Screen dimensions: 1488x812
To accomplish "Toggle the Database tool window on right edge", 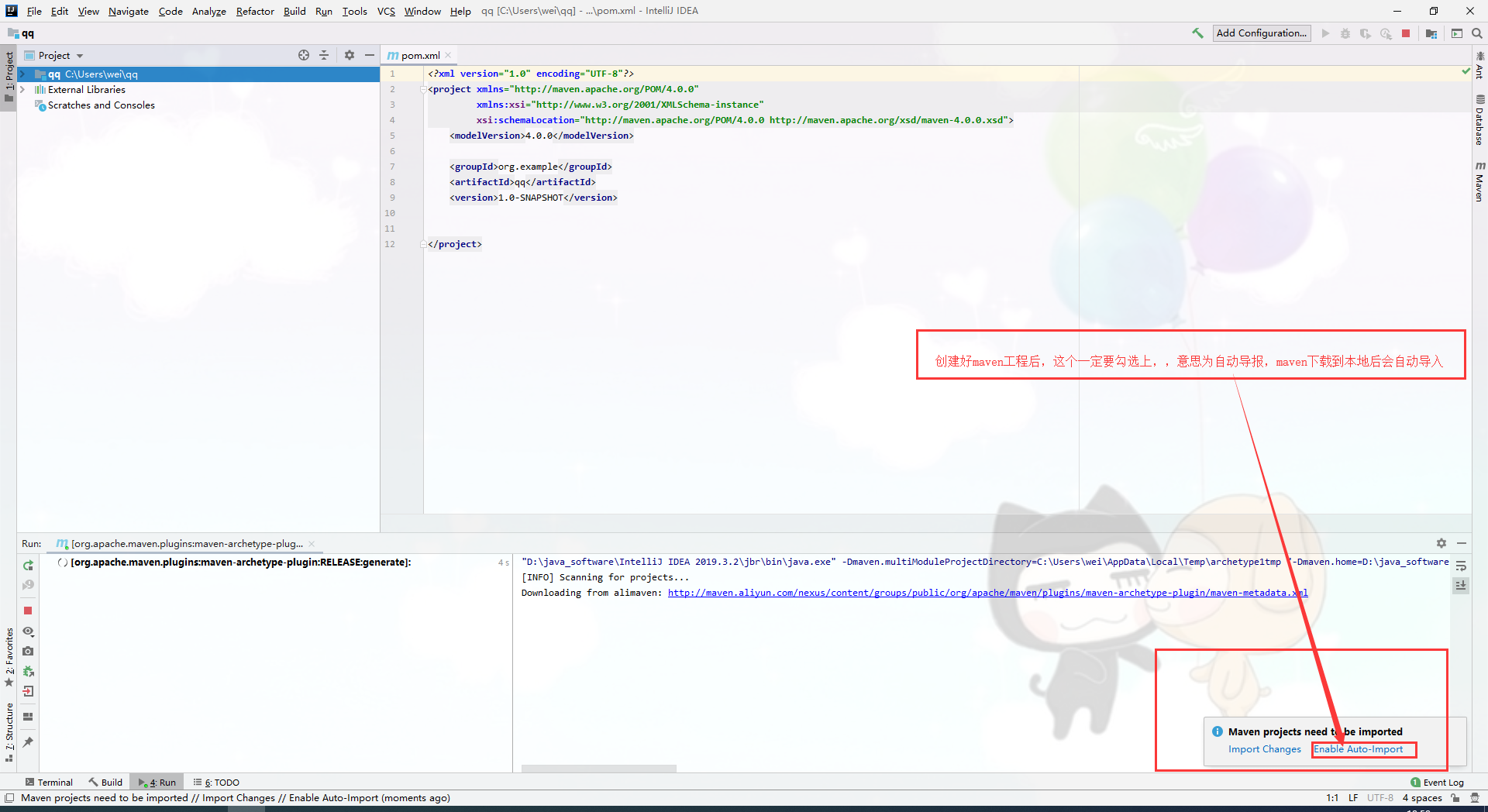I will [x=1479, y=120].
